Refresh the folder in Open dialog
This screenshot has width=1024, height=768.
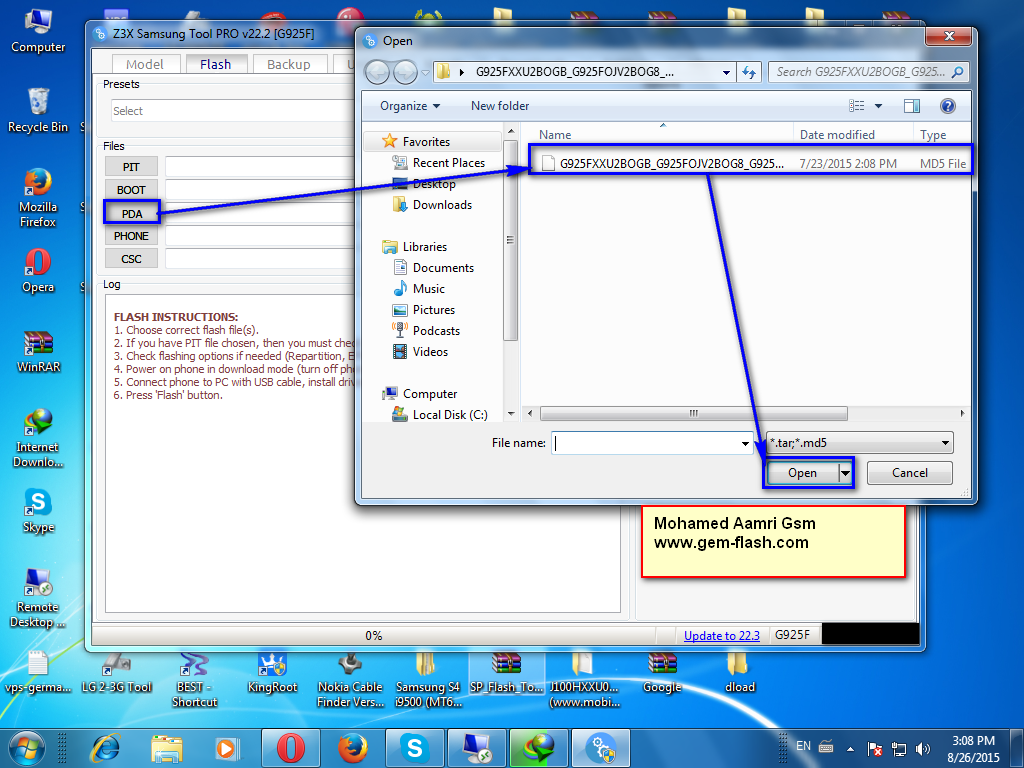click(749, 72)
